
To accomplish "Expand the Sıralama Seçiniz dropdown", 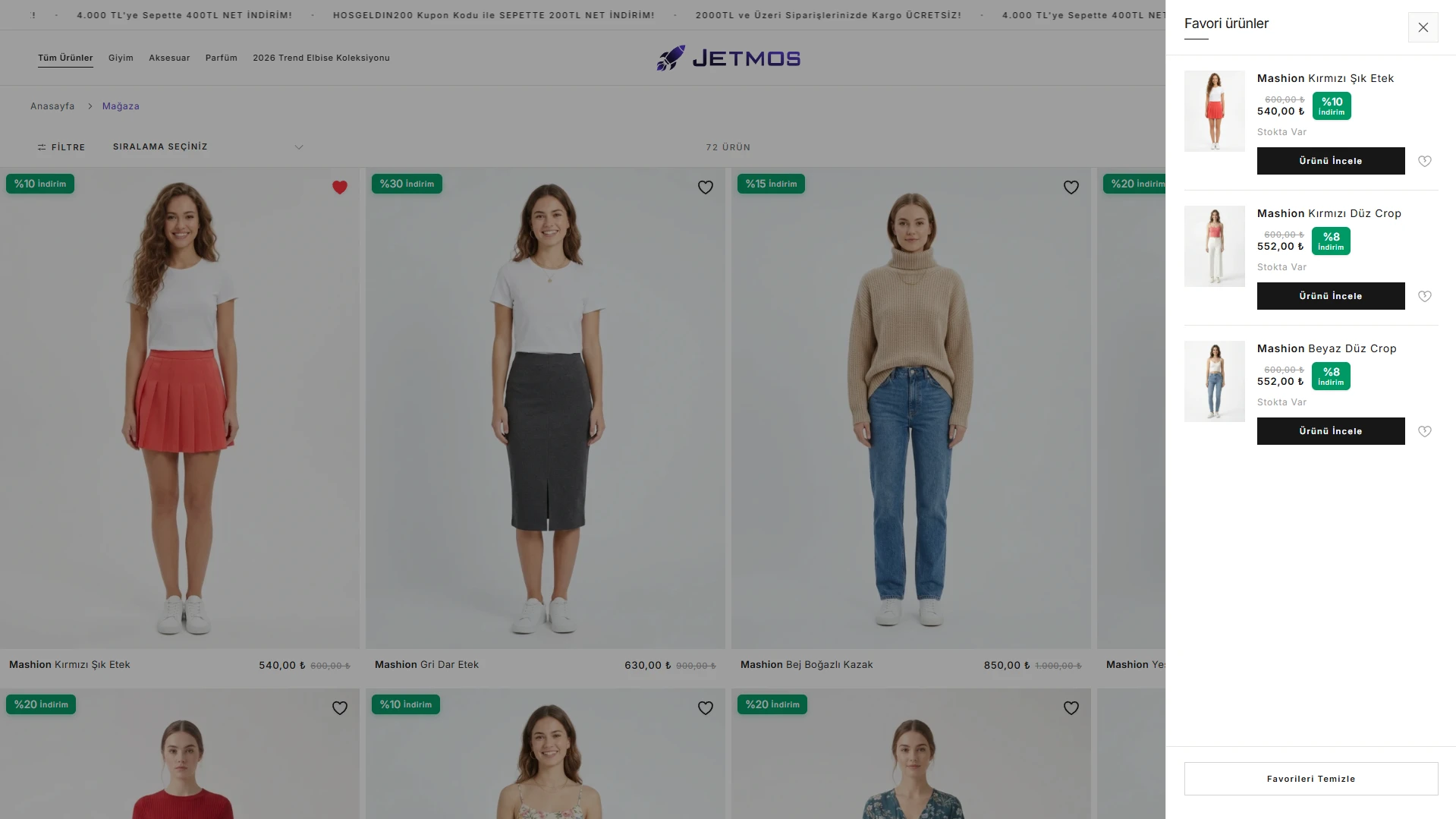I will [x=208, y=146].
